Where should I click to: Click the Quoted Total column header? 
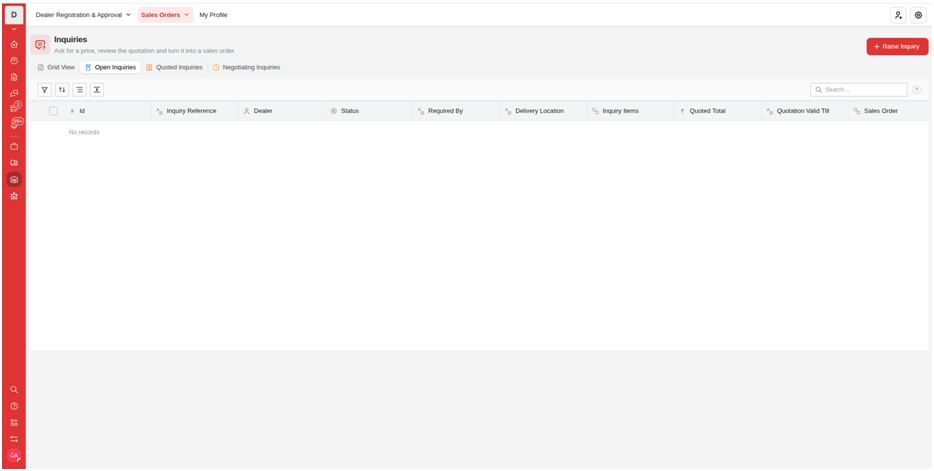717,111
